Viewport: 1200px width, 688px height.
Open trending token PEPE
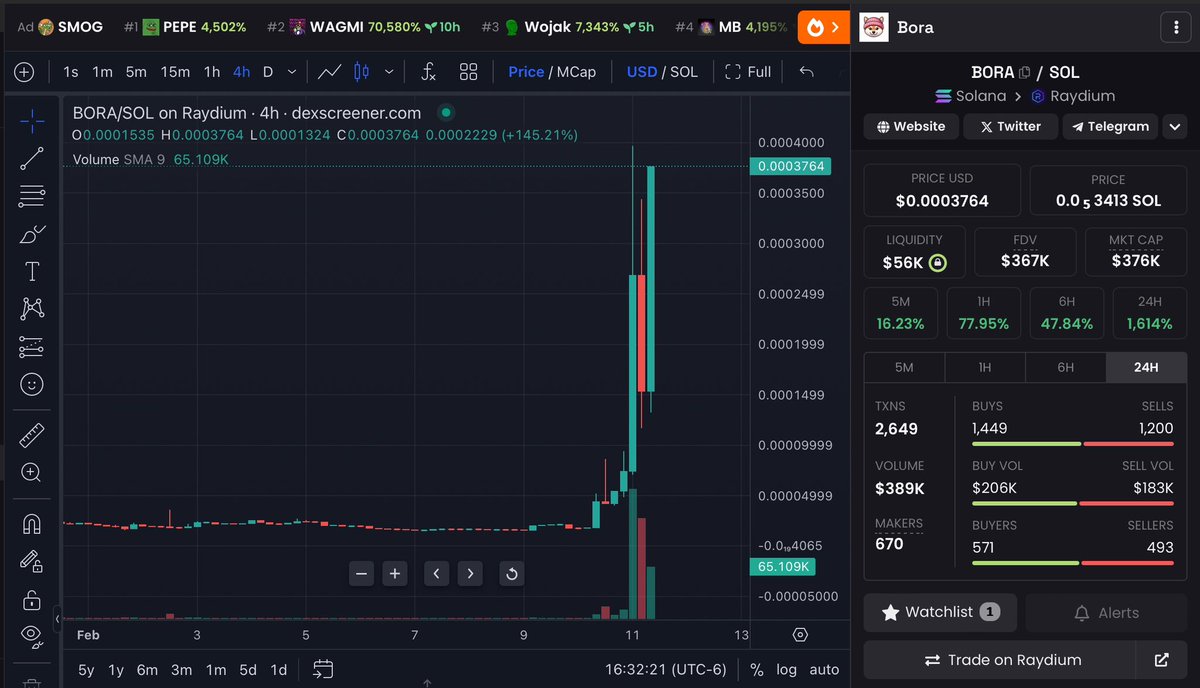(x=185, y=27)
